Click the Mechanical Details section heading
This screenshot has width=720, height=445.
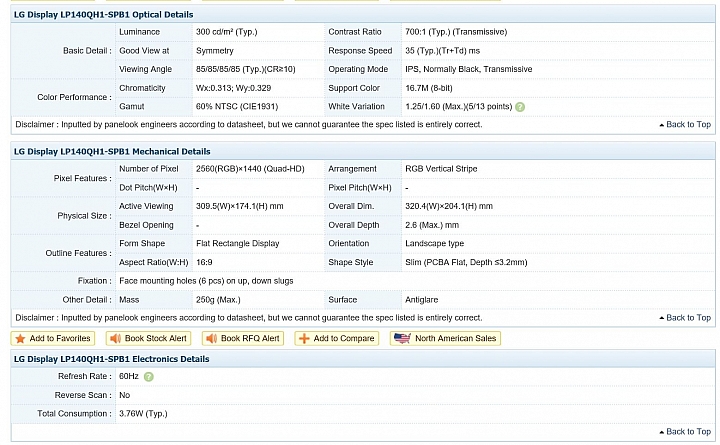point(112,152)
